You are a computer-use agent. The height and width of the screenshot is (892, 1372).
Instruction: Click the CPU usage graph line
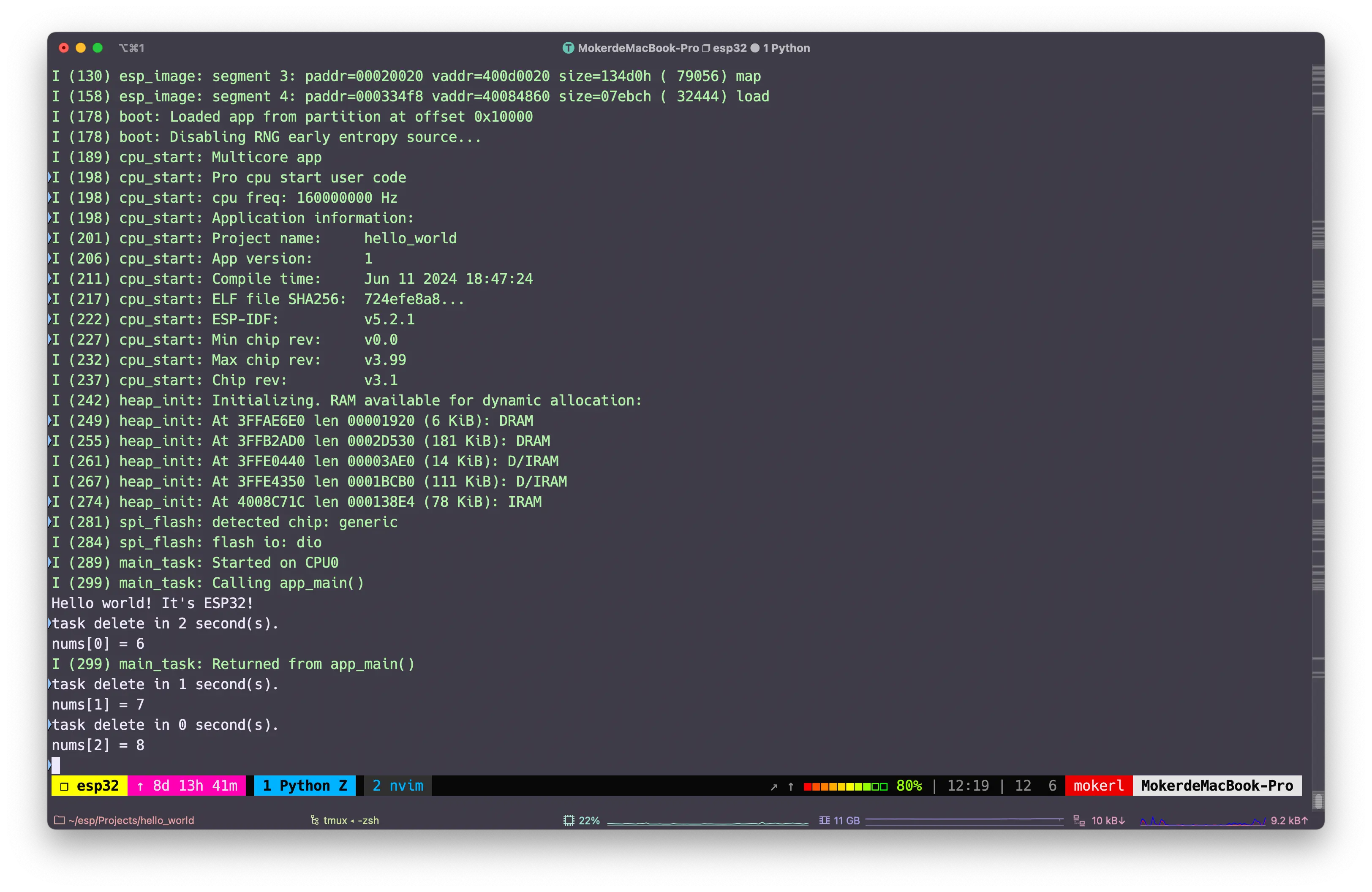point(708,823)
